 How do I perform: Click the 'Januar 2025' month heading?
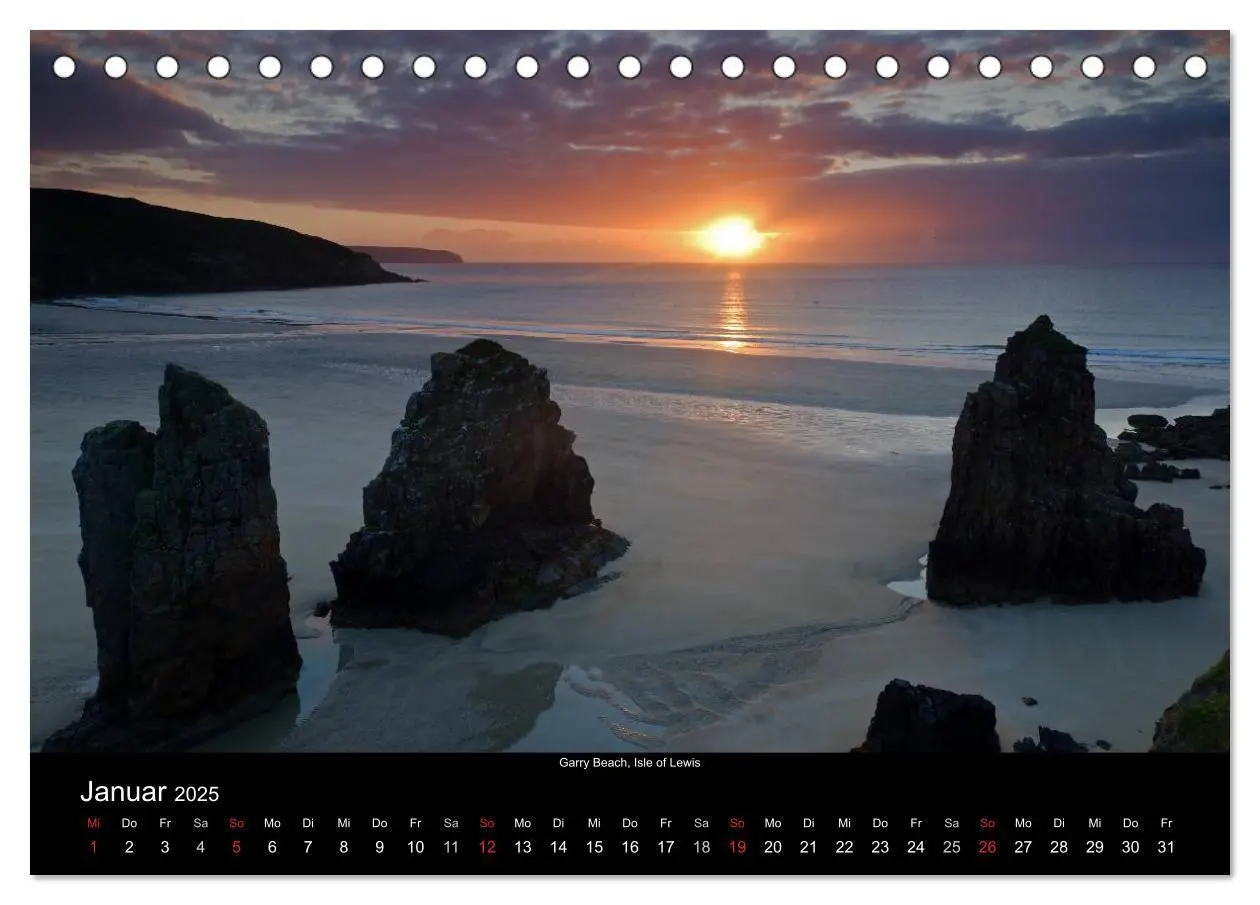pyautogui.click(x=149, y=792)
